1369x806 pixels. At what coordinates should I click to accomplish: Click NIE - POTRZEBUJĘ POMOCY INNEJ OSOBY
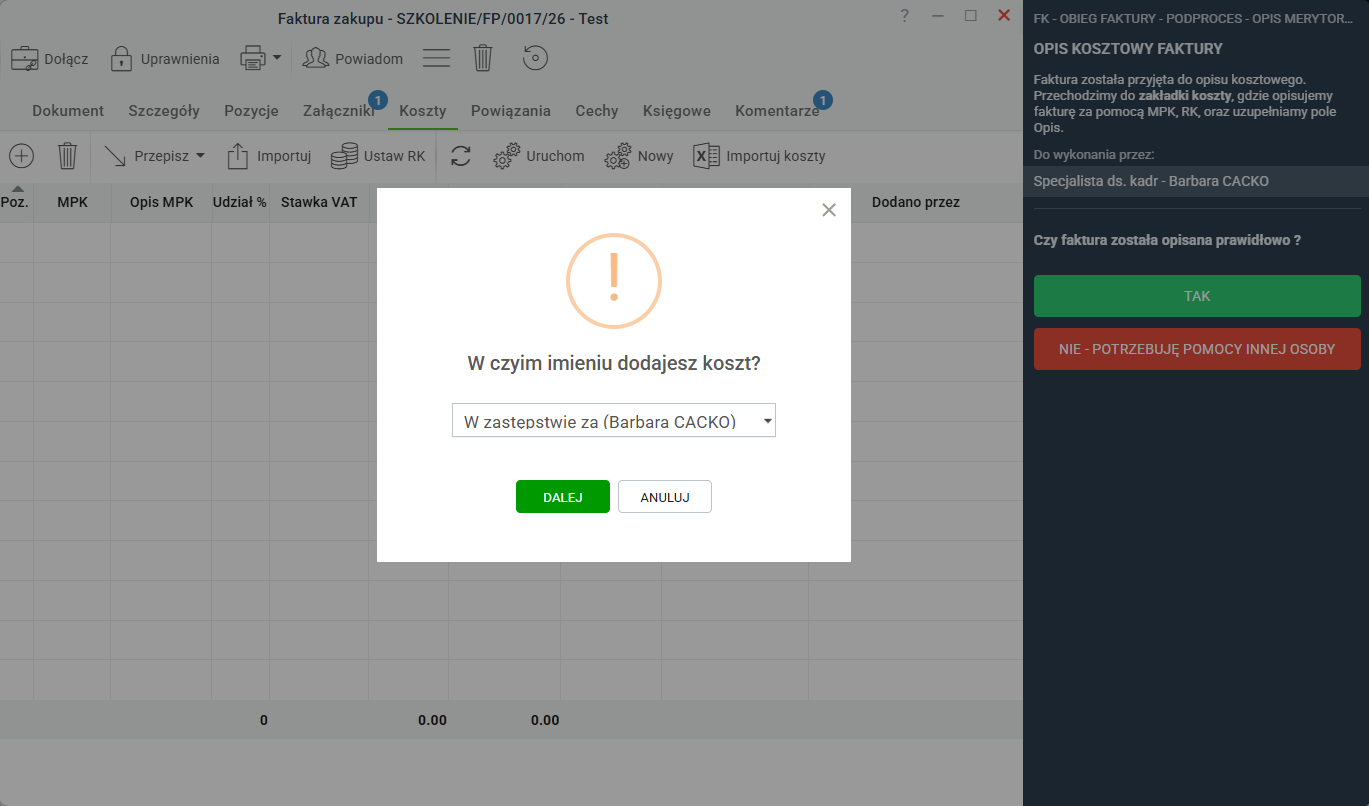[1197, 349]
